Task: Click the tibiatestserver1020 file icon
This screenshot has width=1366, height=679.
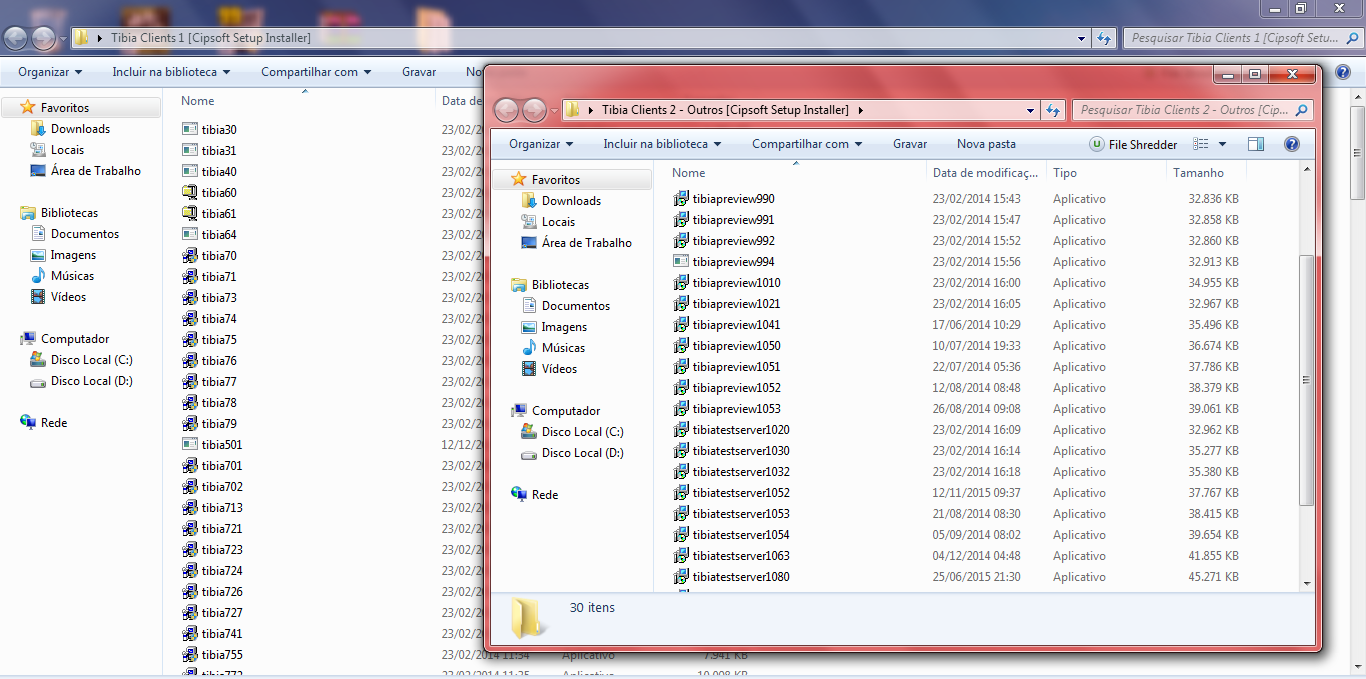Action: pyautogui.click(x=681, y=430)
